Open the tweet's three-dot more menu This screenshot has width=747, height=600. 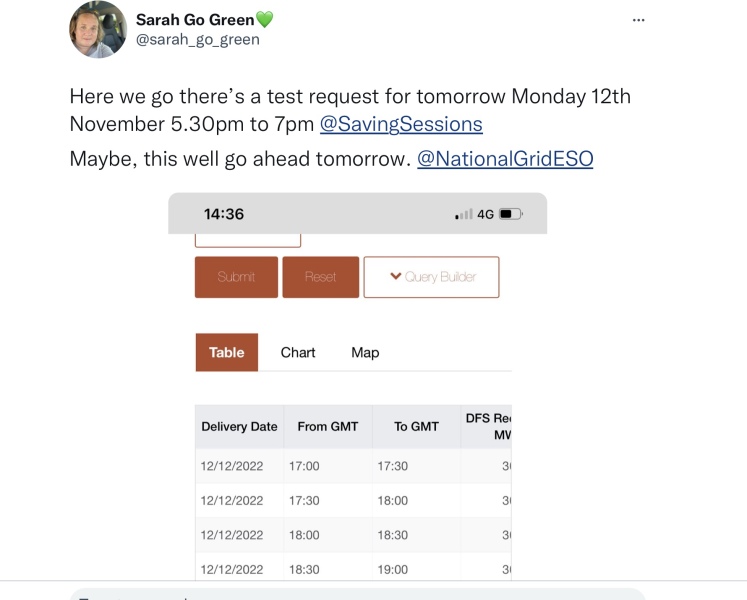coord(639,20)
